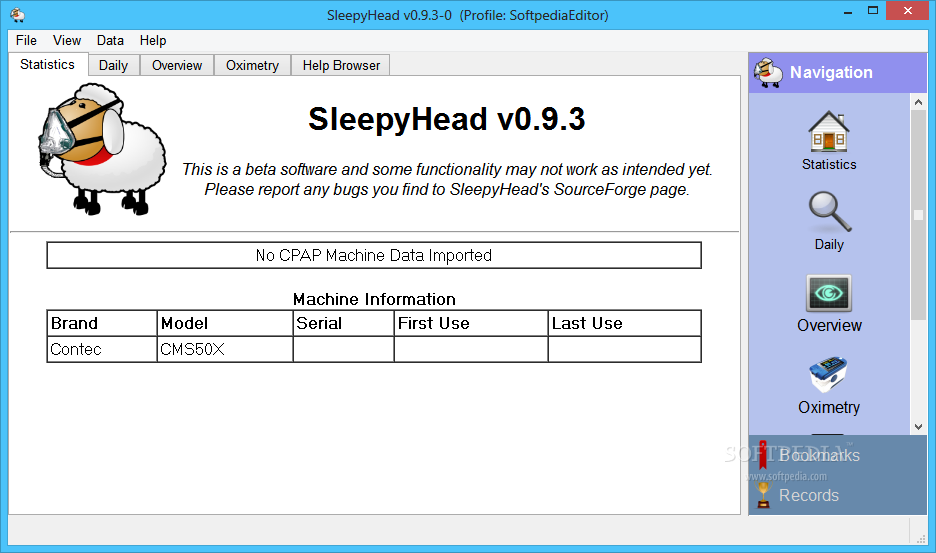Viewport: 936px width, 553px height.
Task: Open the Statistics house icon in Navigation
Action: [829, 131]
